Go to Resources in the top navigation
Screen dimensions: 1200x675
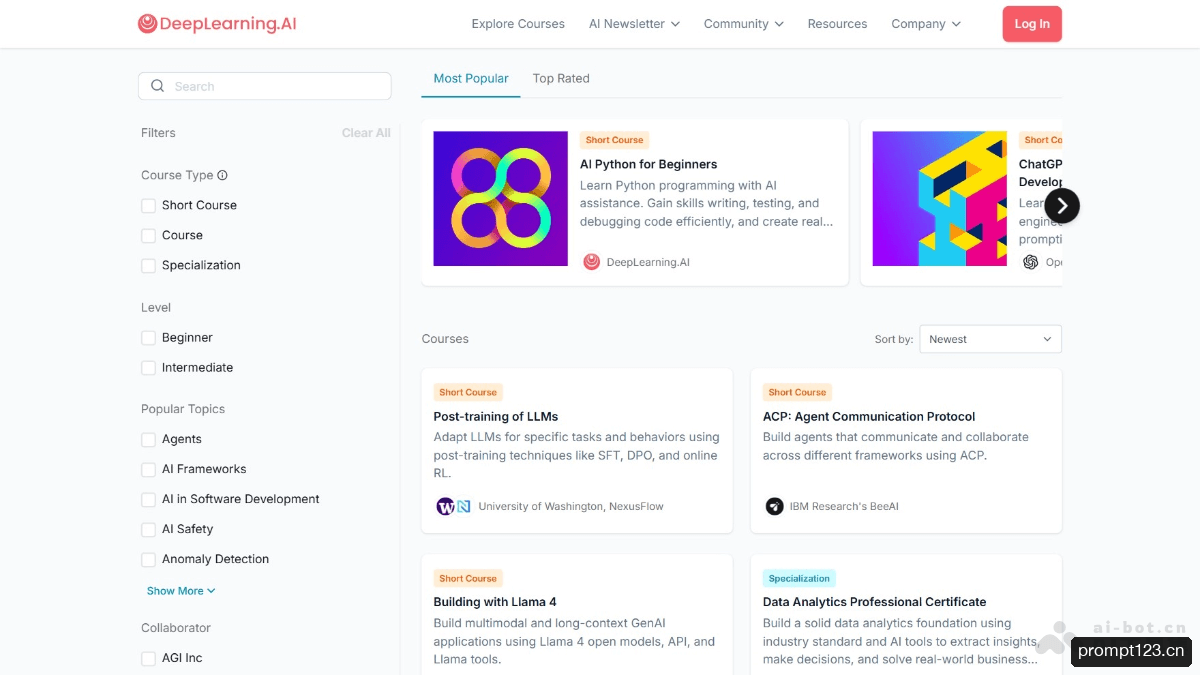[837, 24]
